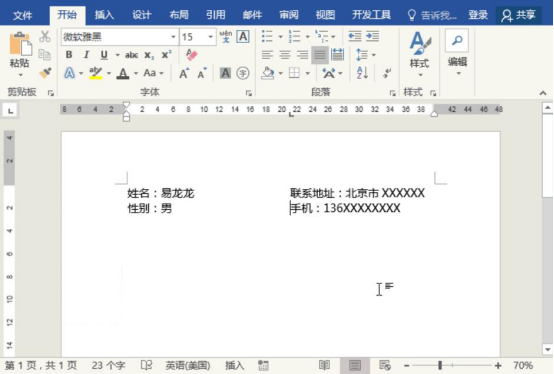
Task: Open Paragraph dialog launcher
Action: 393,93
